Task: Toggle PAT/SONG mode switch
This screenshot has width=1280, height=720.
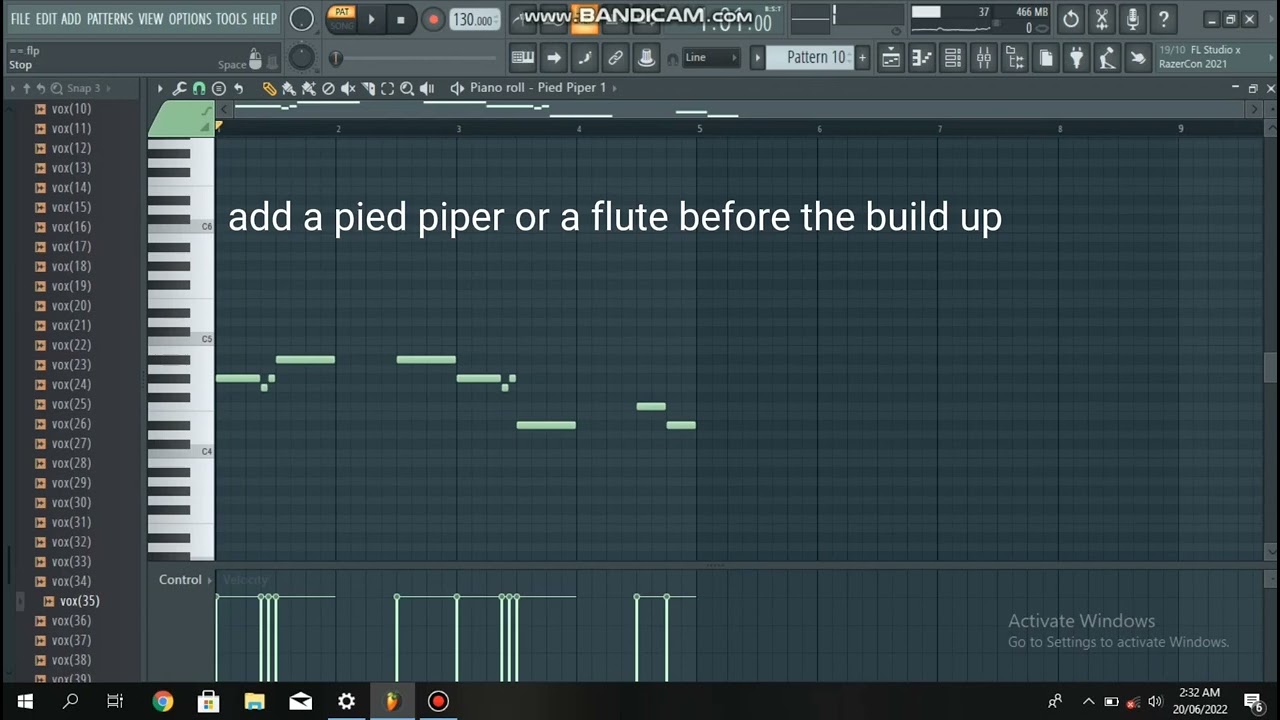Action: (343, 18)
